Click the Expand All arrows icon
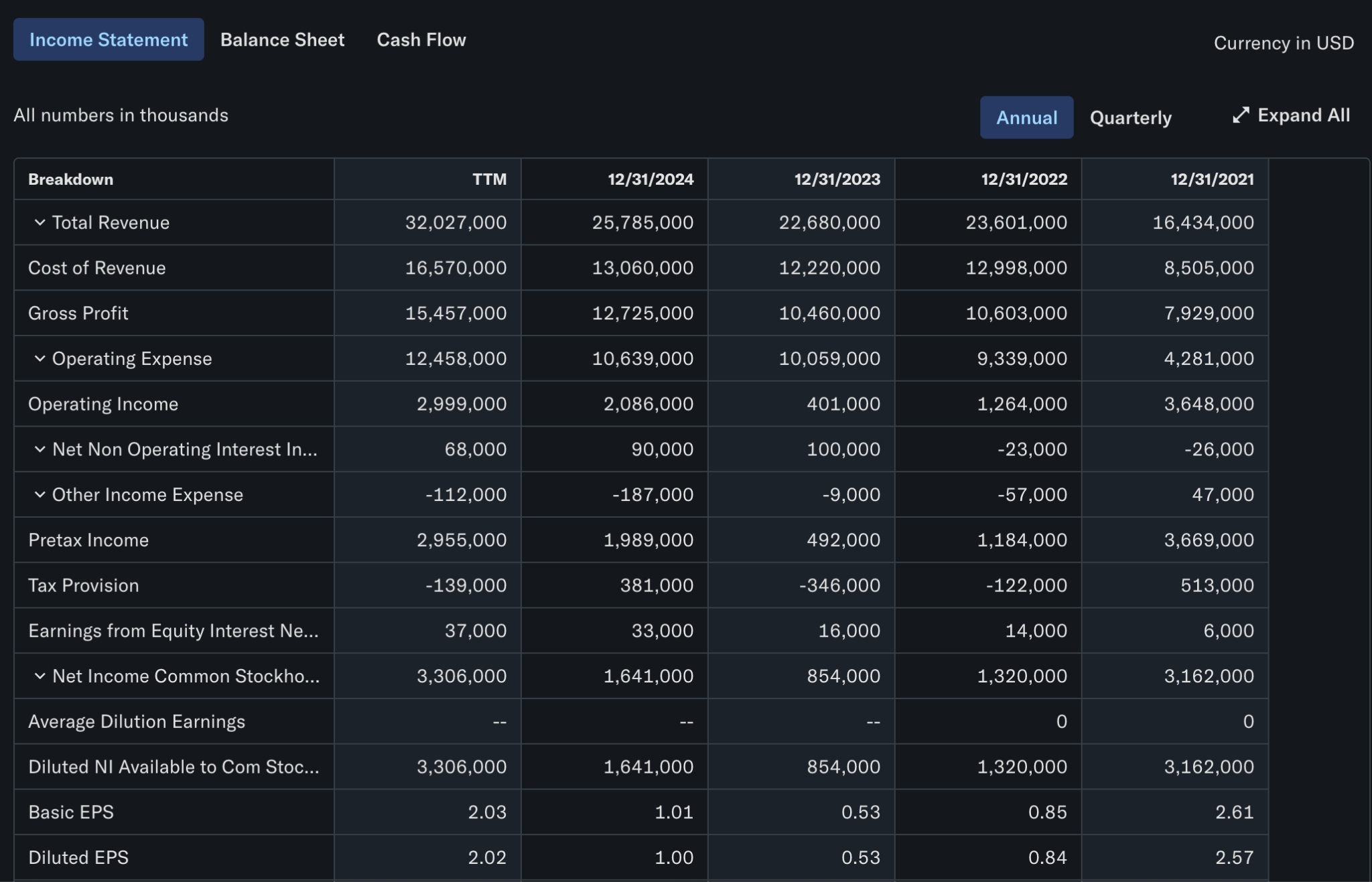The image size is (1372, 882). [1241, 115]
